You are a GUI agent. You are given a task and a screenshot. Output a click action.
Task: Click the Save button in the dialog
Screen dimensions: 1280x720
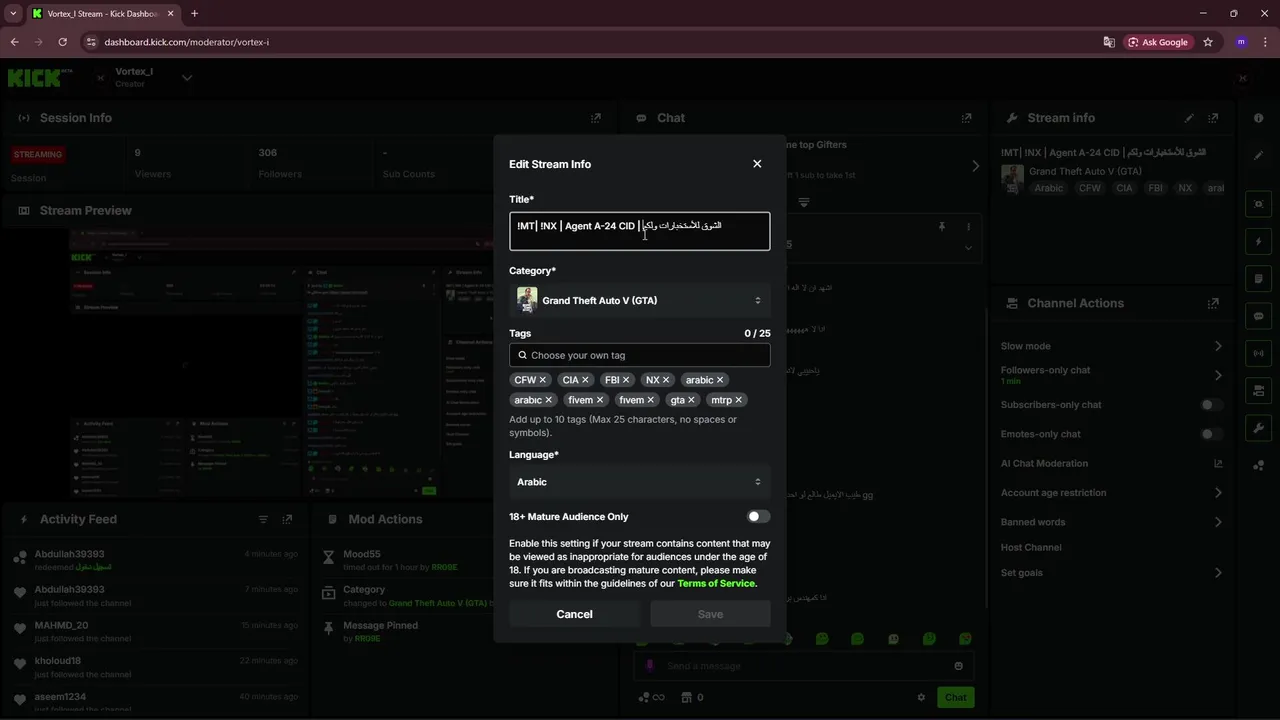click(710, 614)
